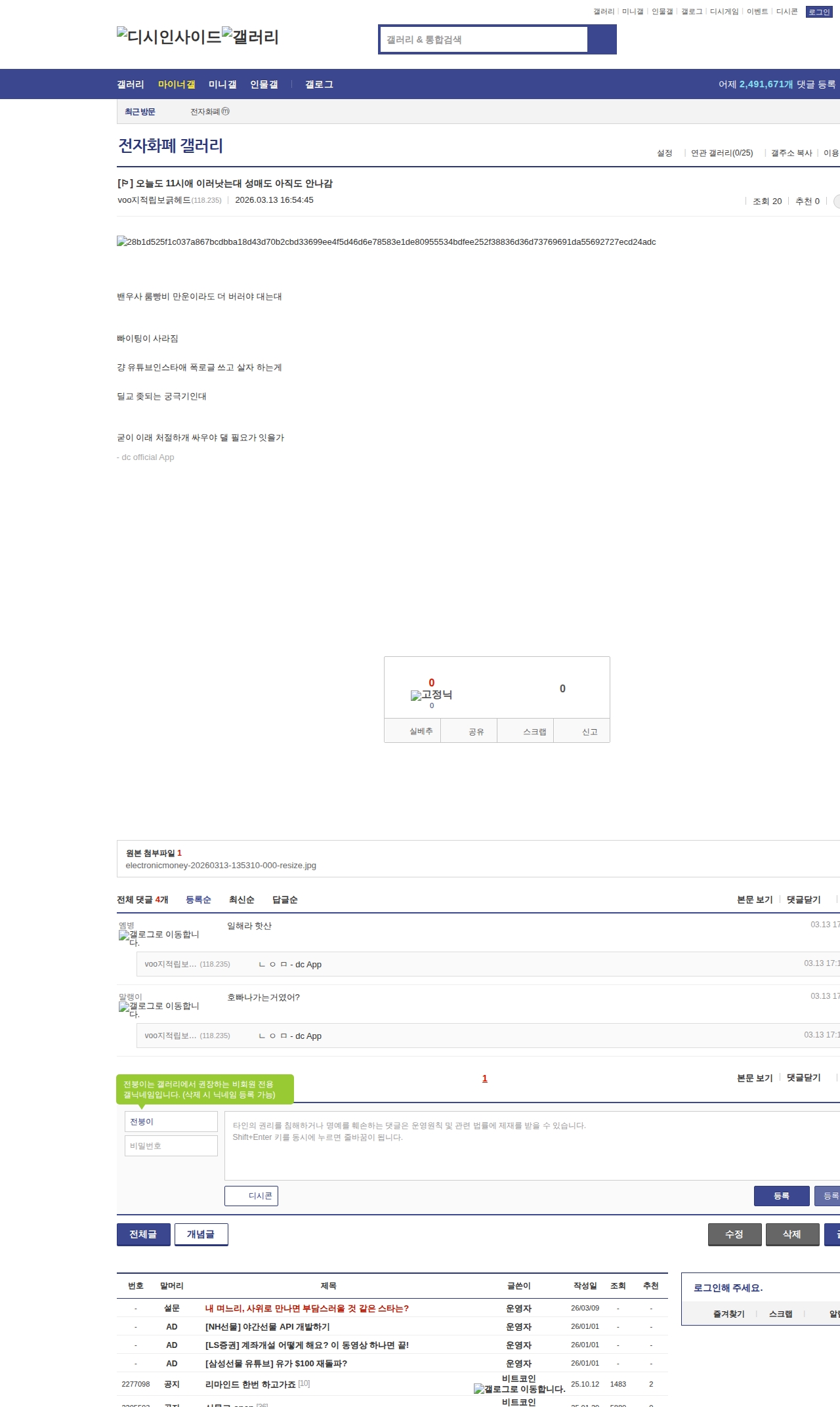Switch to the 마이너갤 tab

coord(177,85)
